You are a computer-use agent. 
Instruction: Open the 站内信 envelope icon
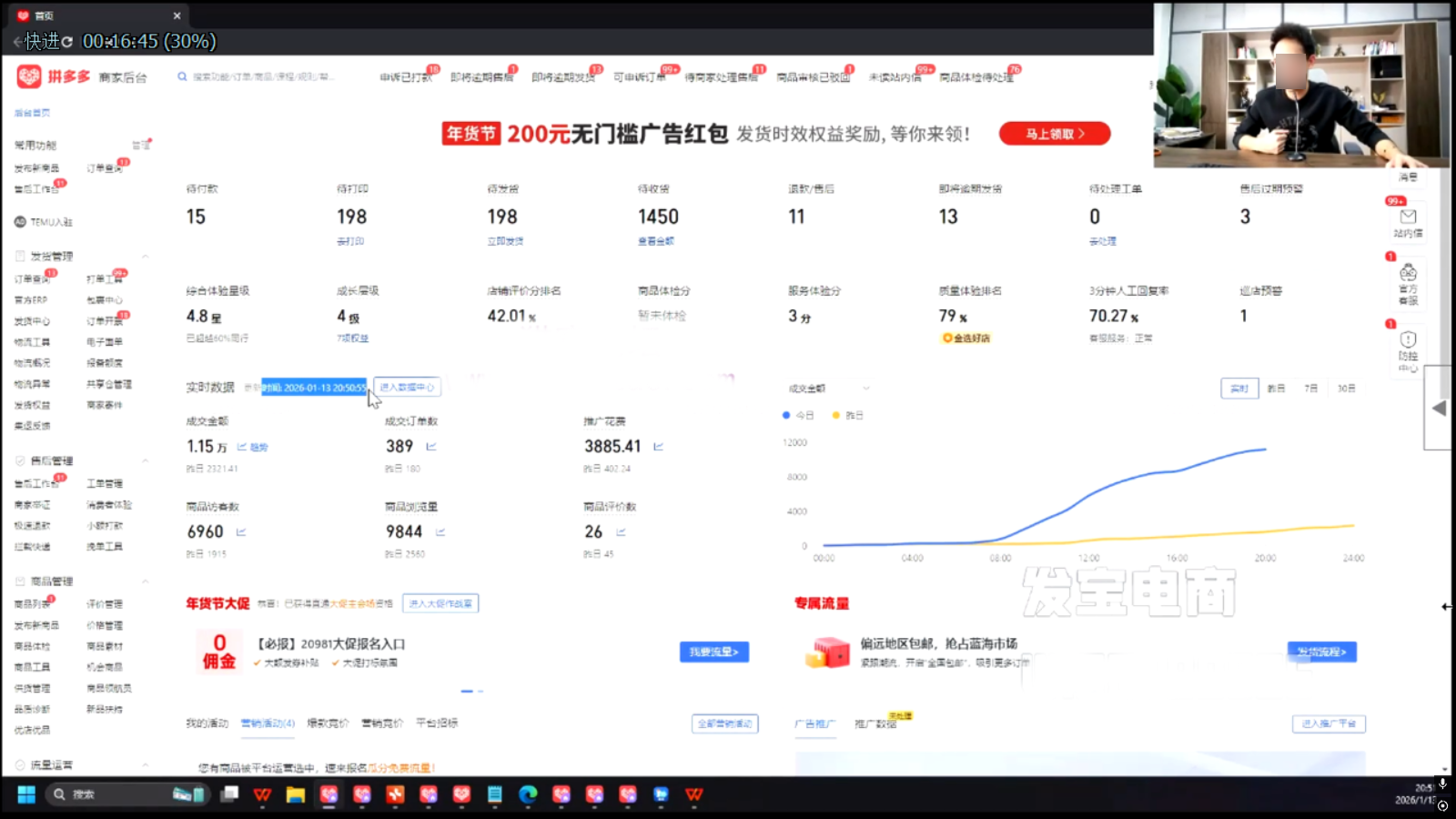(1408, 217)
